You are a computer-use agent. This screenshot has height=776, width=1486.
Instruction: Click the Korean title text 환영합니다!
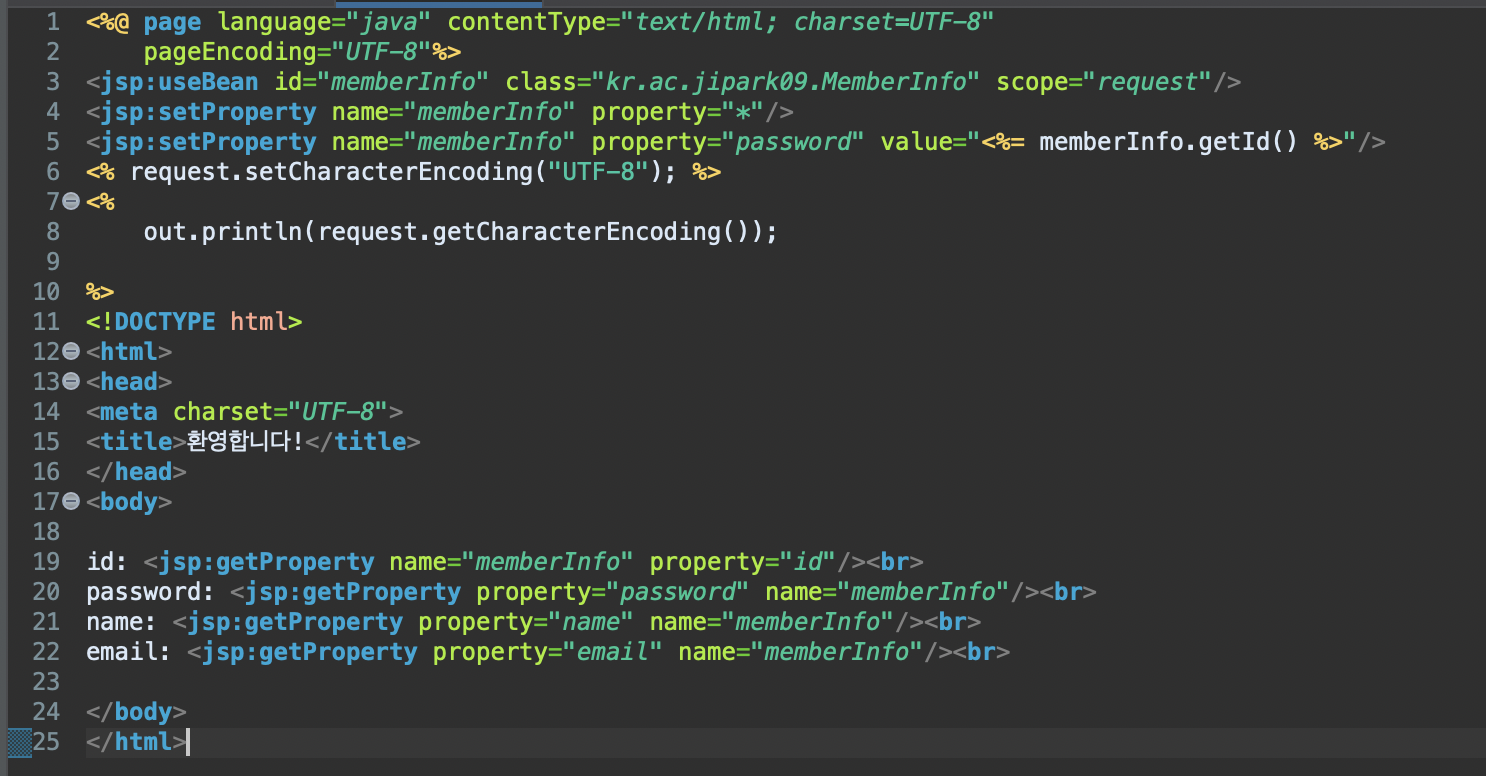point(245,441)
